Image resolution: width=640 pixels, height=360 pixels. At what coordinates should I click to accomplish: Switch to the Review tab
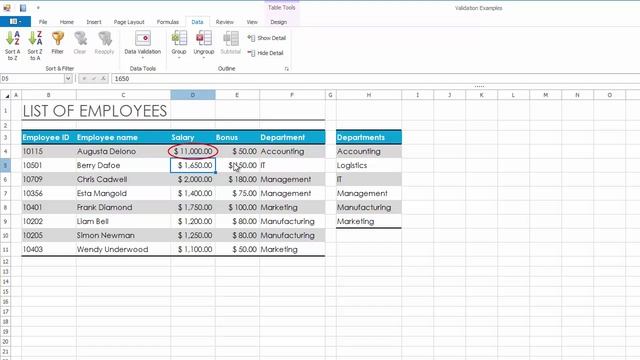pos(224,22)
